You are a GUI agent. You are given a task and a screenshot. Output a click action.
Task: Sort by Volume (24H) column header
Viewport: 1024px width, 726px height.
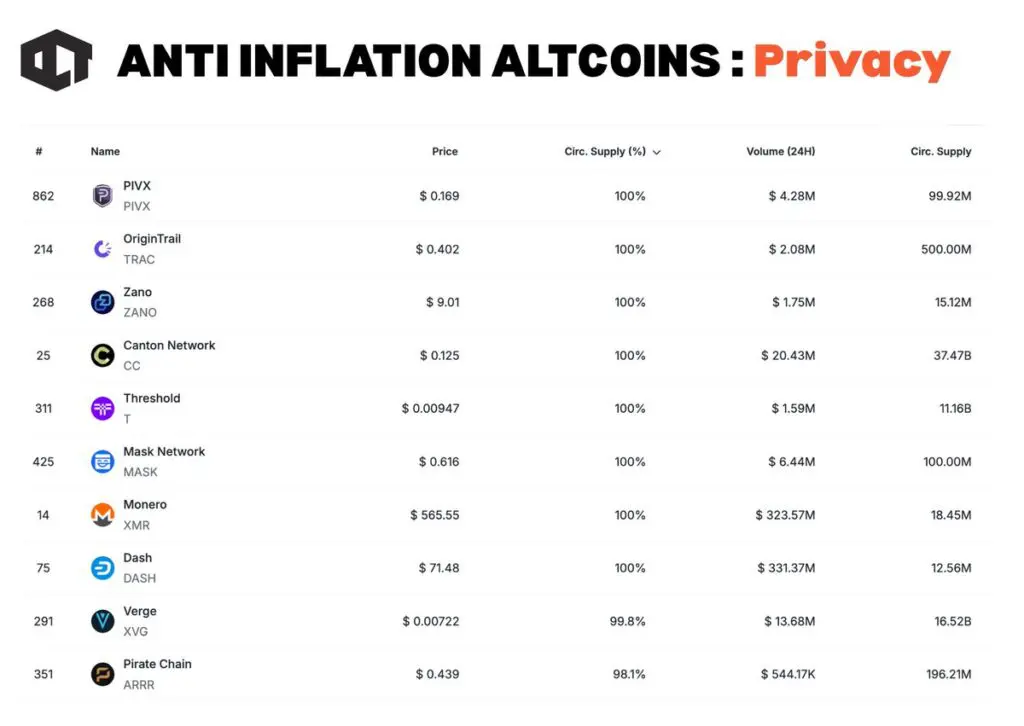click(780, 152)
